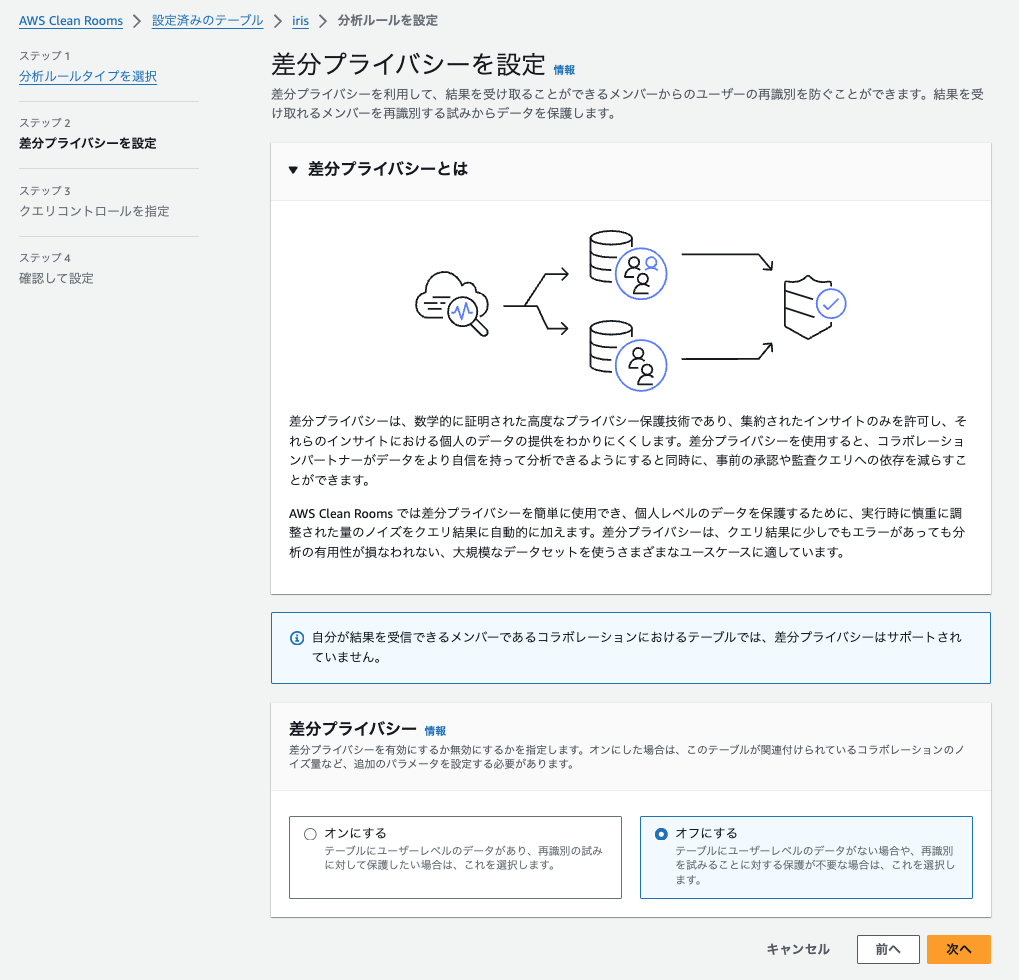
Task: Go back with the 前へ button
Action: tap(888, 949)
